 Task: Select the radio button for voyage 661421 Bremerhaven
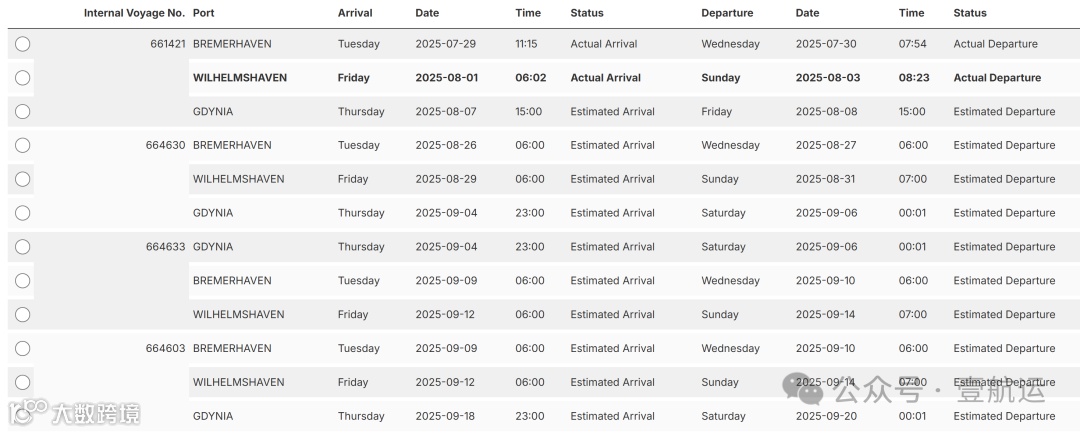tap(22, 44)
